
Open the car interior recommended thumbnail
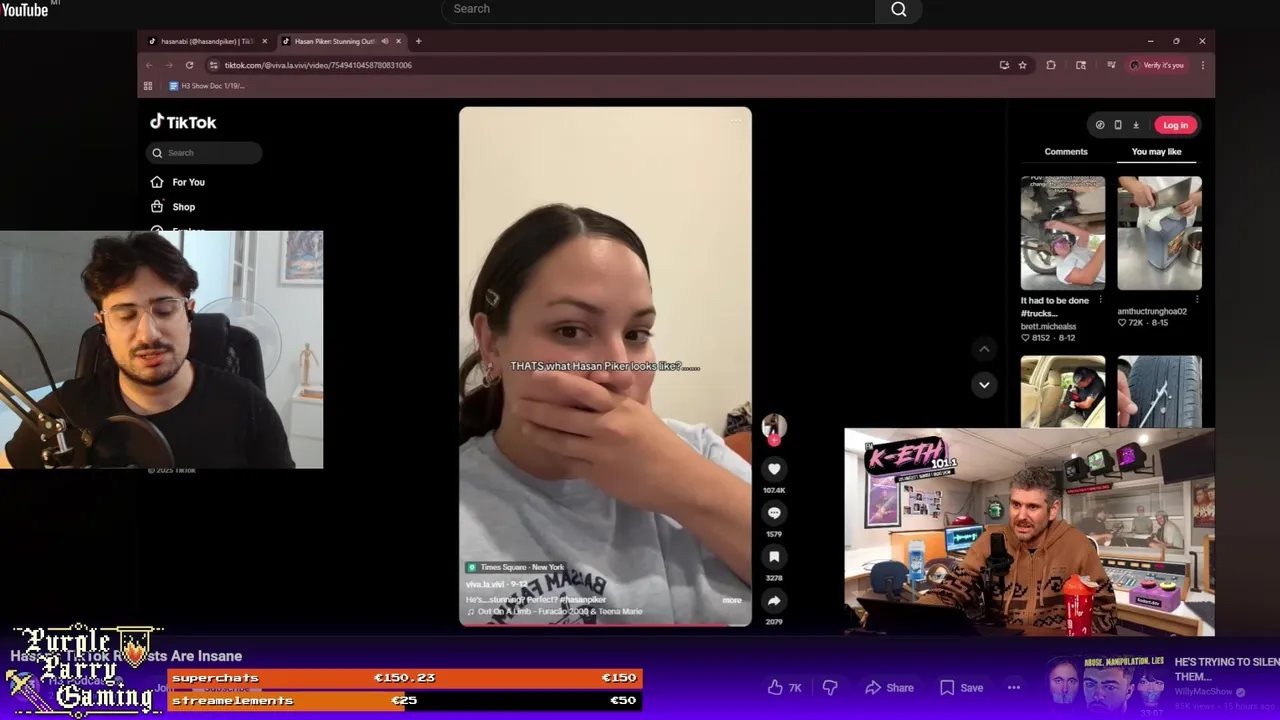click(x=1063, y=392)
